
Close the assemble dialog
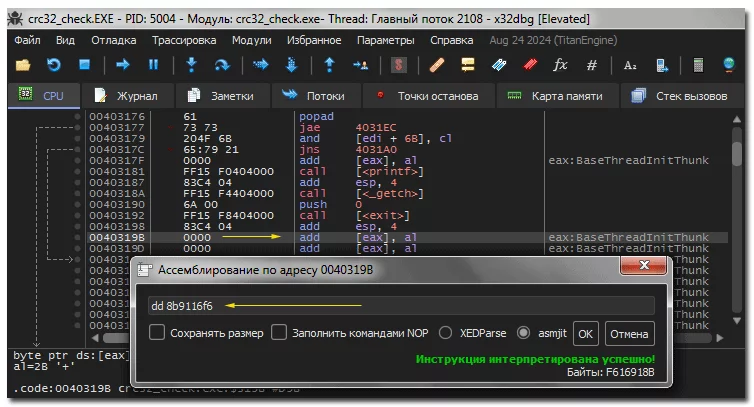tap(643, 265)
